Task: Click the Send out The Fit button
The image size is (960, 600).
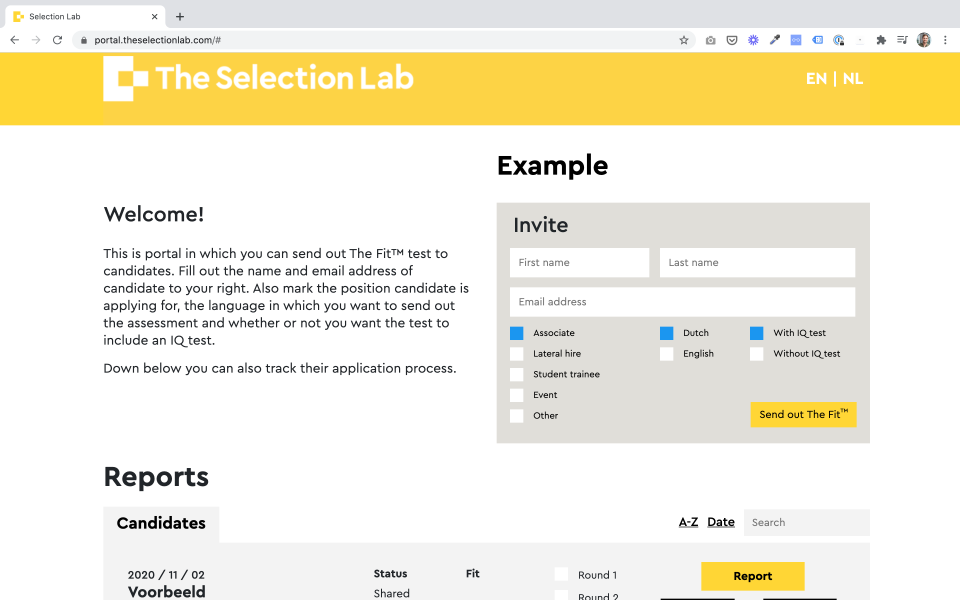Action: 803,414
